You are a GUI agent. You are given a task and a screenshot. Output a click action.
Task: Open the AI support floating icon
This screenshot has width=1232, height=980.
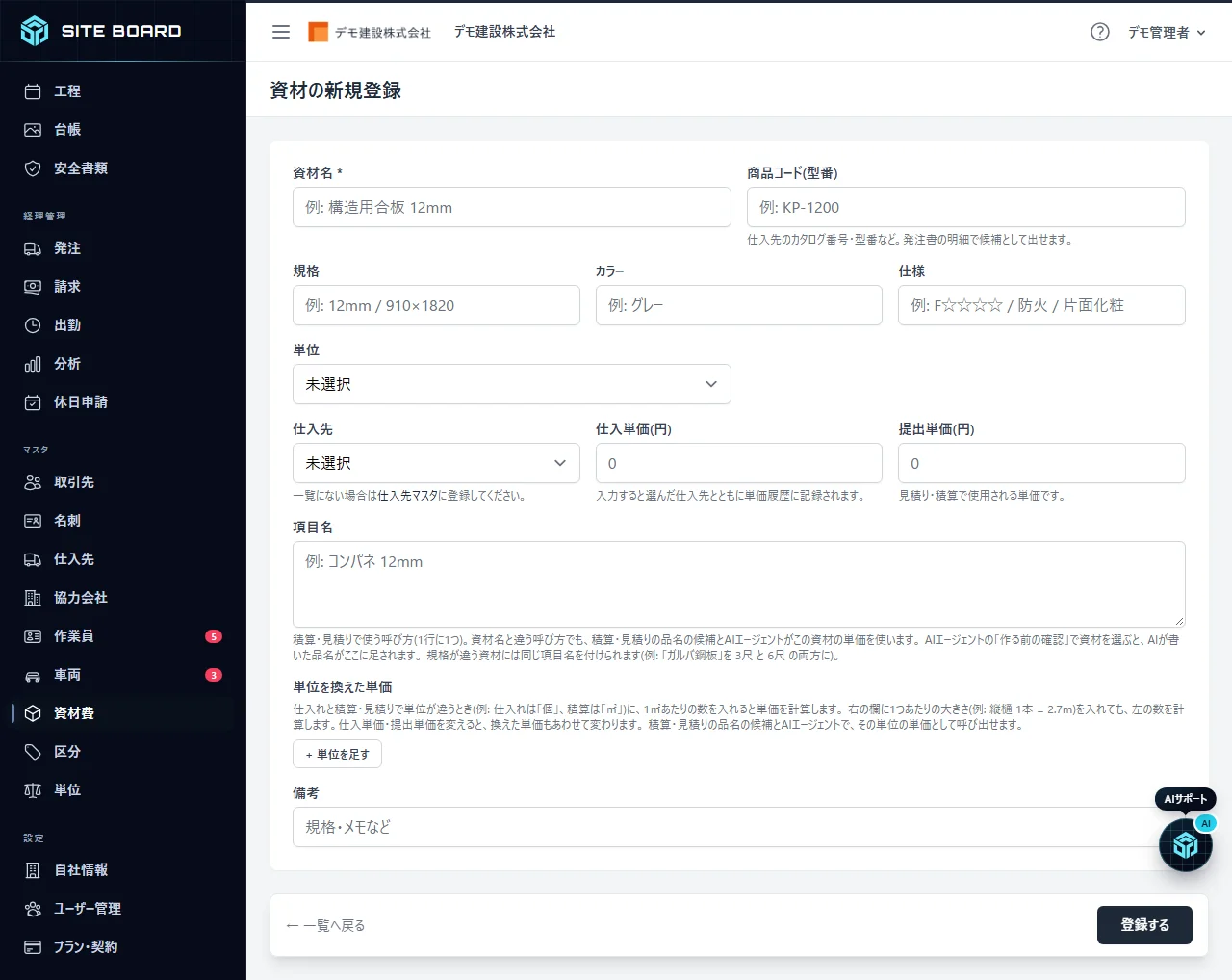click(1185, 844)
